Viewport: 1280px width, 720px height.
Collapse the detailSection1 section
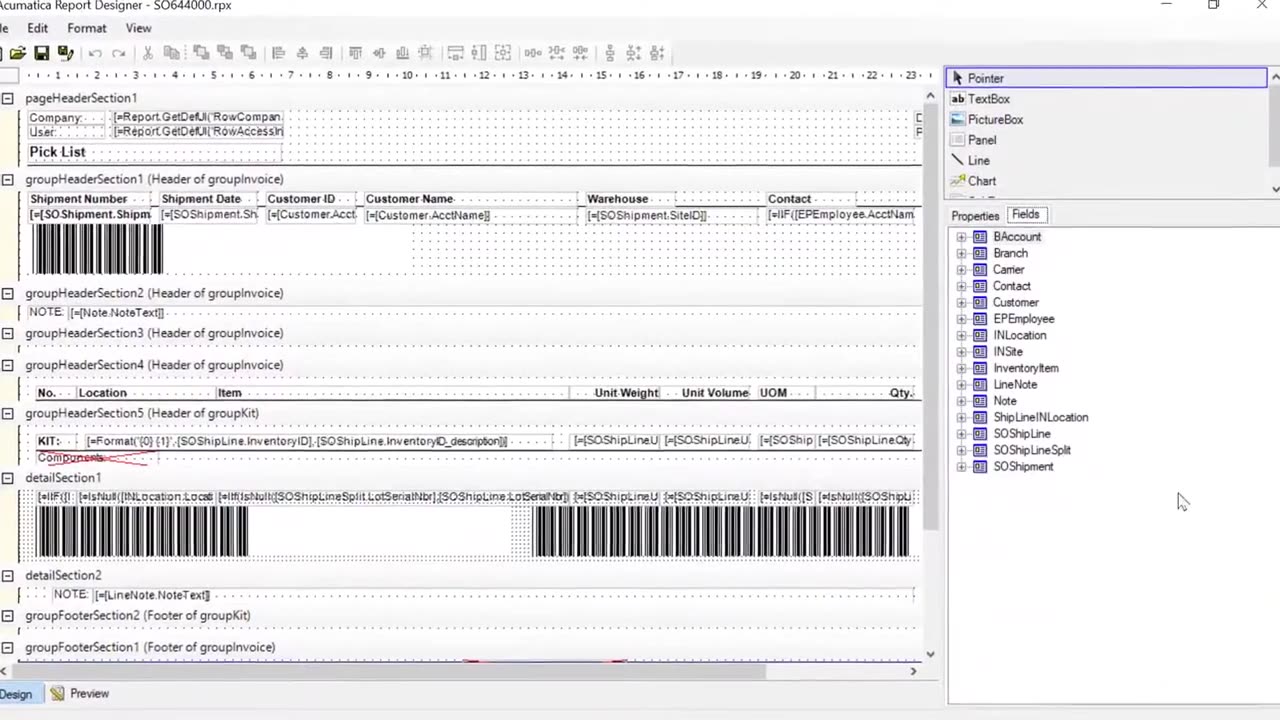pyautogui.click(x=7, y=478)
